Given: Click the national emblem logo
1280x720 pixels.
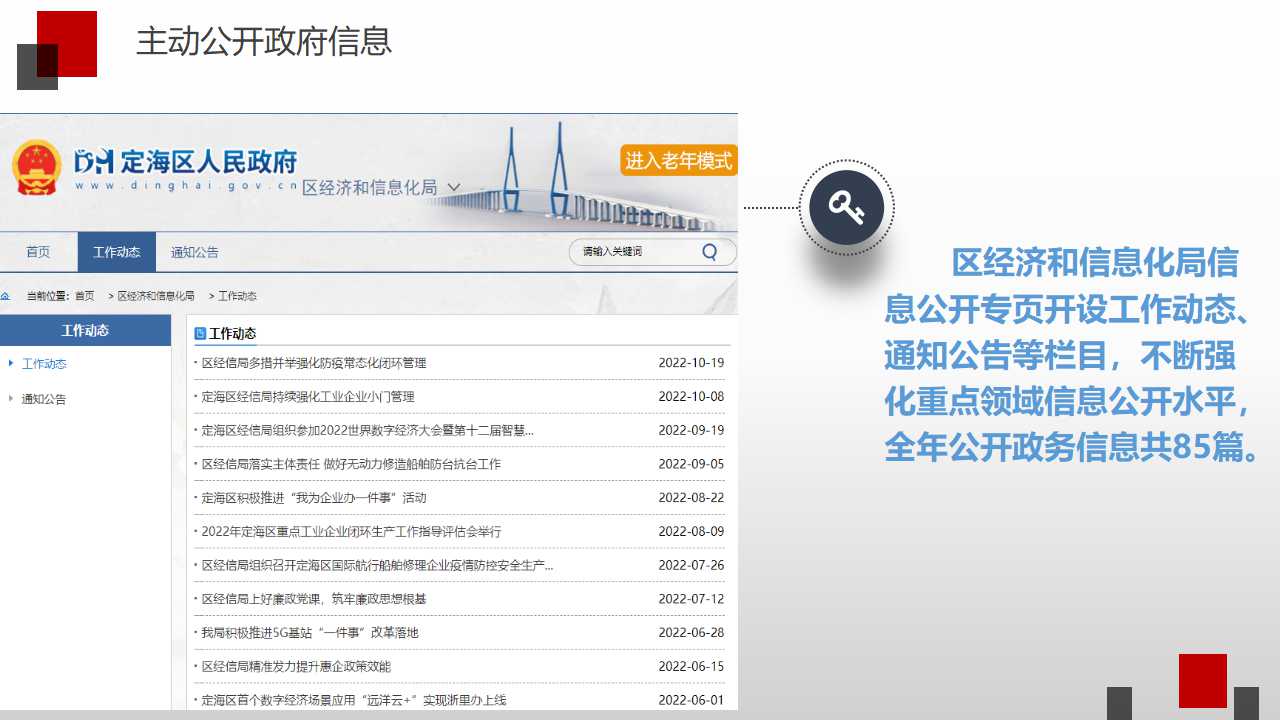Looking at the screenshot, I should point(37,167).
